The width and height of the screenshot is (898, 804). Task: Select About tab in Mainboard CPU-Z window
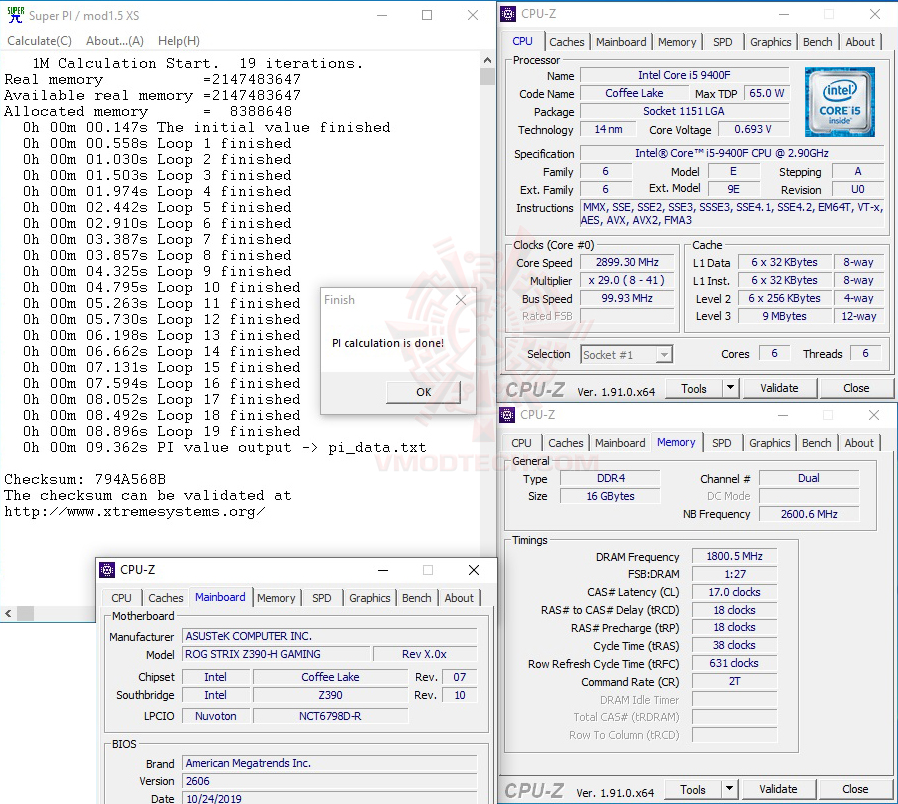click(x=459, y=598)
